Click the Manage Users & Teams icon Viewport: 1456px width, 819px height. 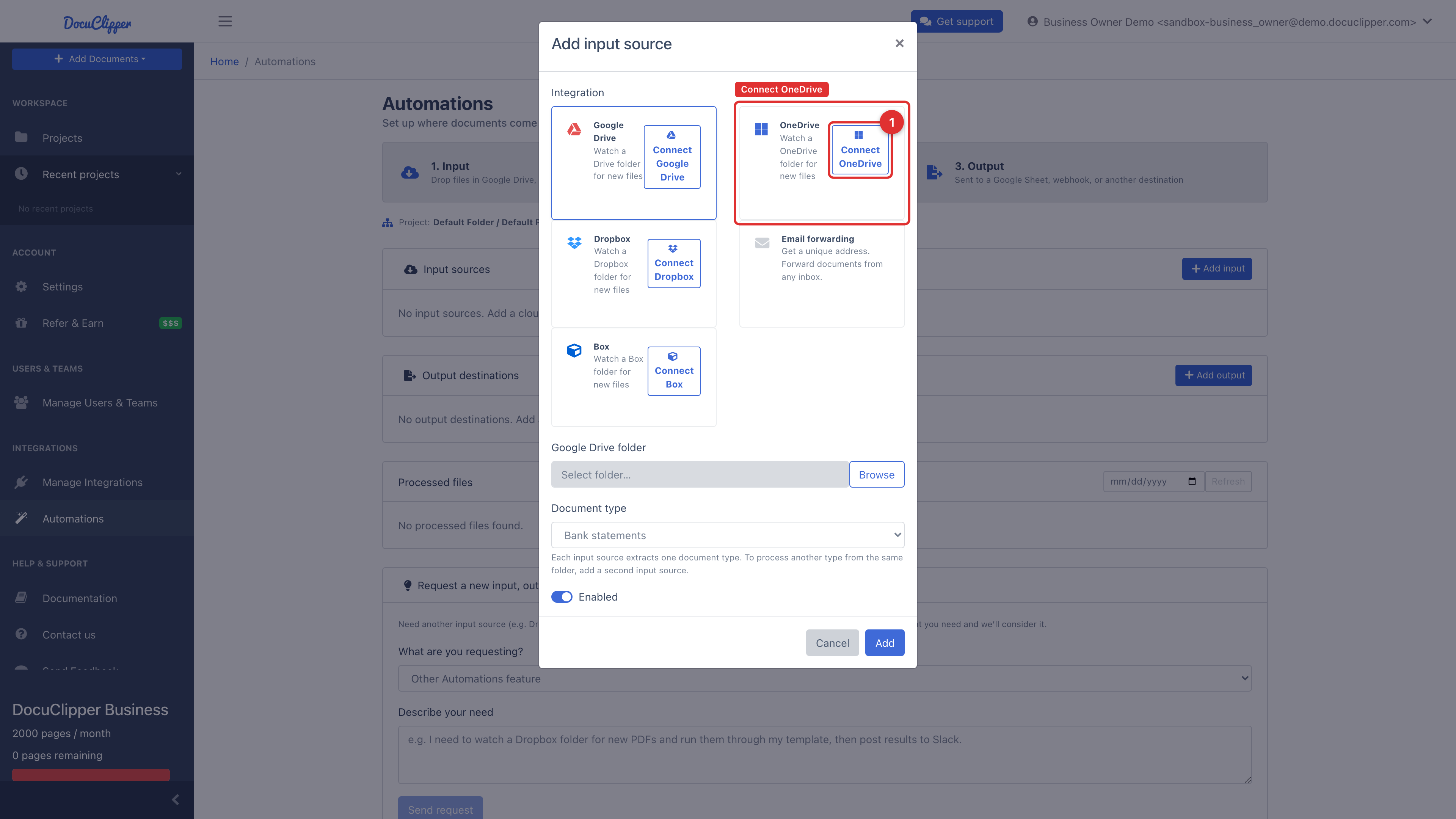pyautogui.click(x=22, y=402)
